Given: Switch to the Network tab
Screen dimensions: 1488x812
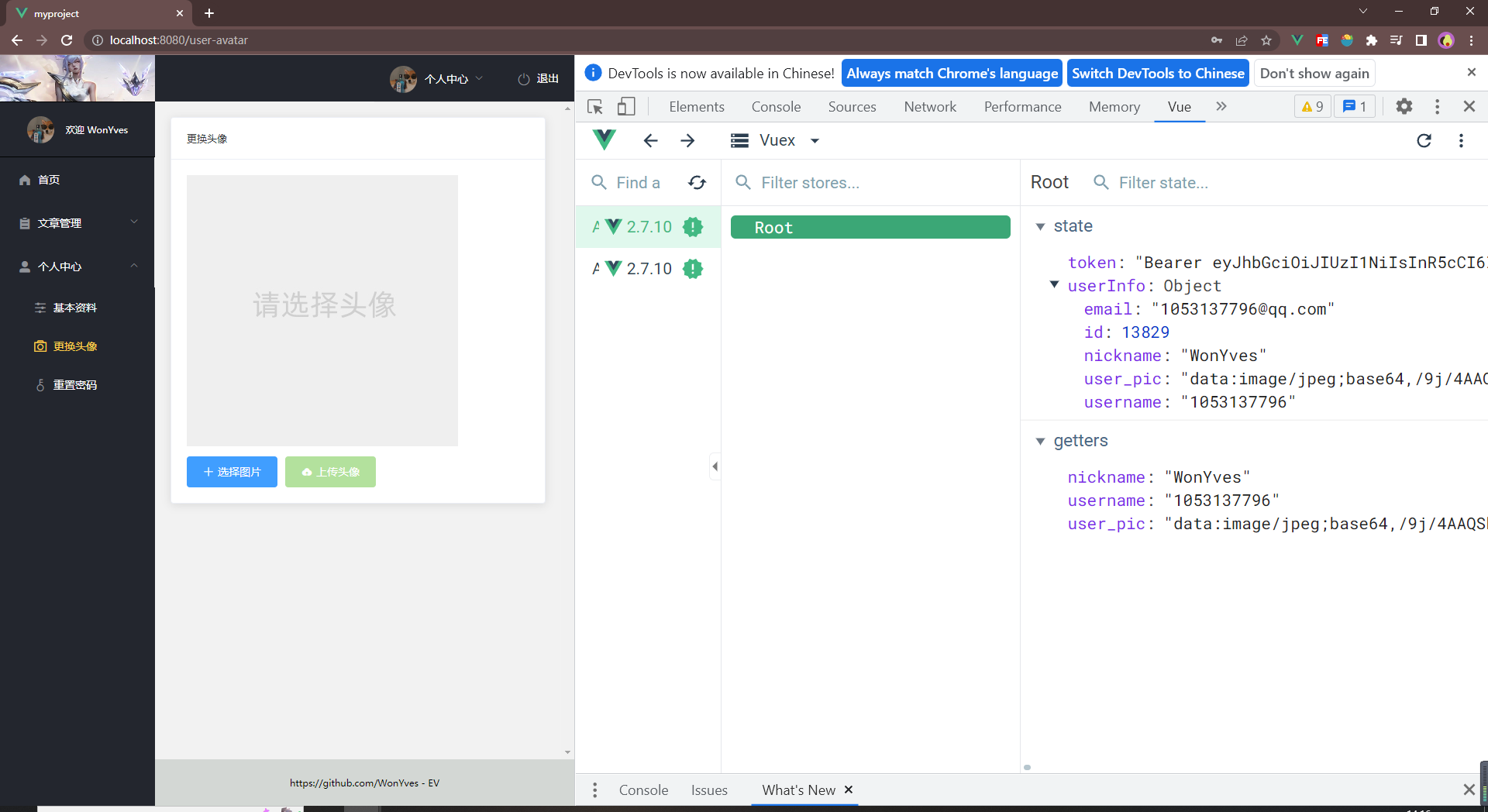Looking at the screenshot, I should click(x=929, y=106).
